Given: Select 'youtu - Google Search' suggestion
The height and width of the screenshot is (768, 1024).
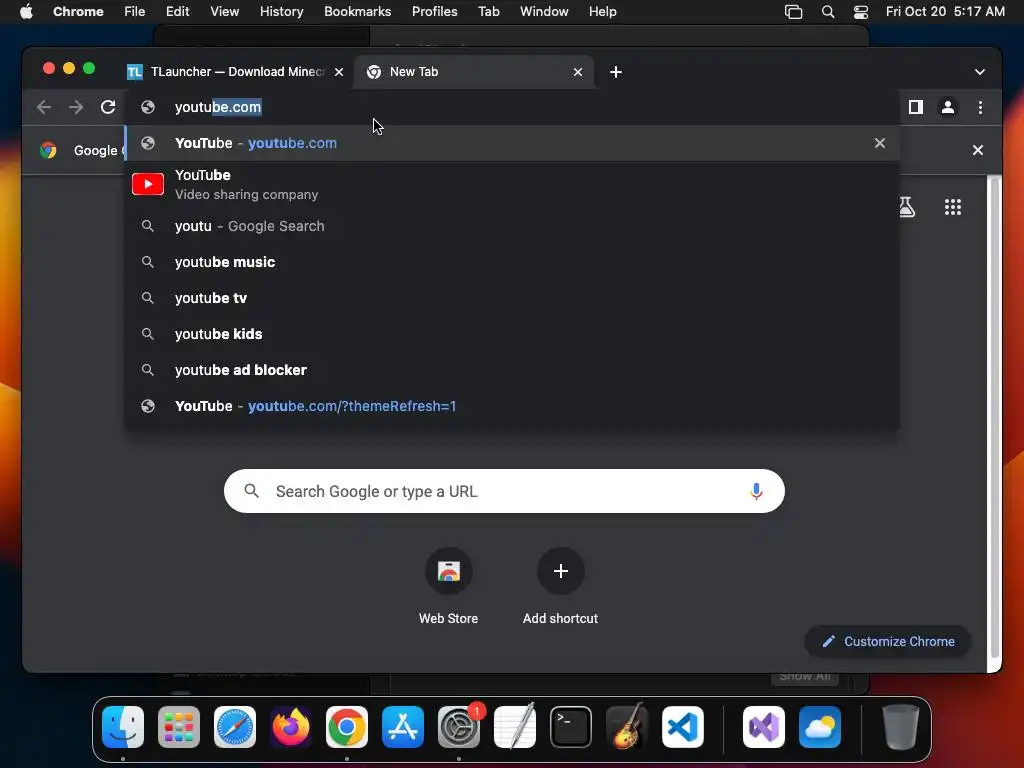Looking at the screenshot, I should coord(512,226).
